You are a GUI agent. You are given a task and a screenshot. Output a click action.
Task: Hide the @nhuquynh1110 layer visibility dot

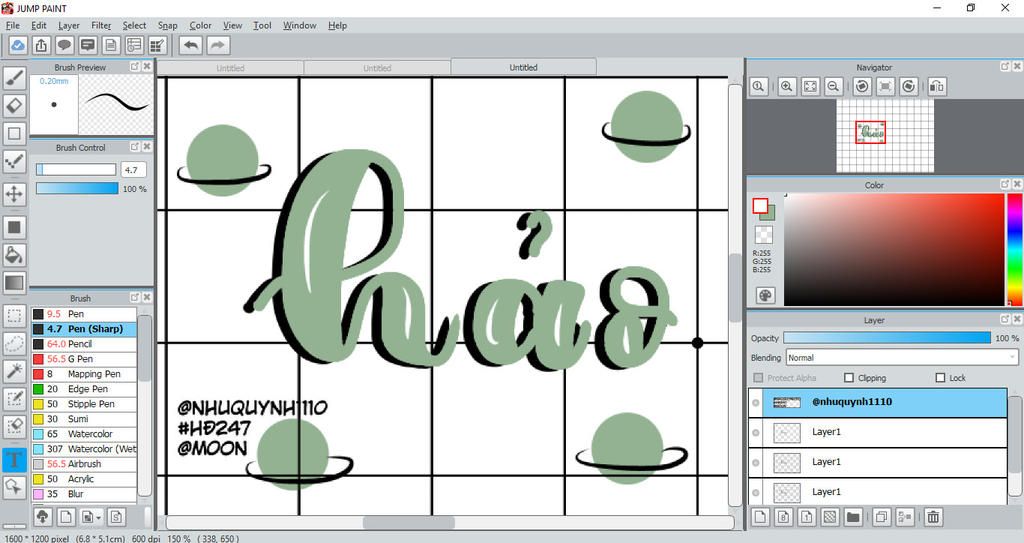[x=756, y=403]
